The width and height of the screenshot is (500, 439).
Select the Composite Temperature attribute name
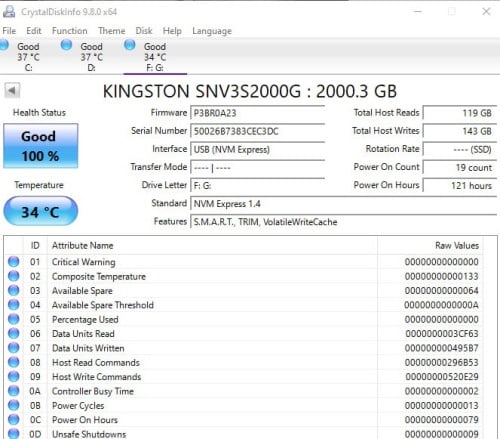(99, 277)
